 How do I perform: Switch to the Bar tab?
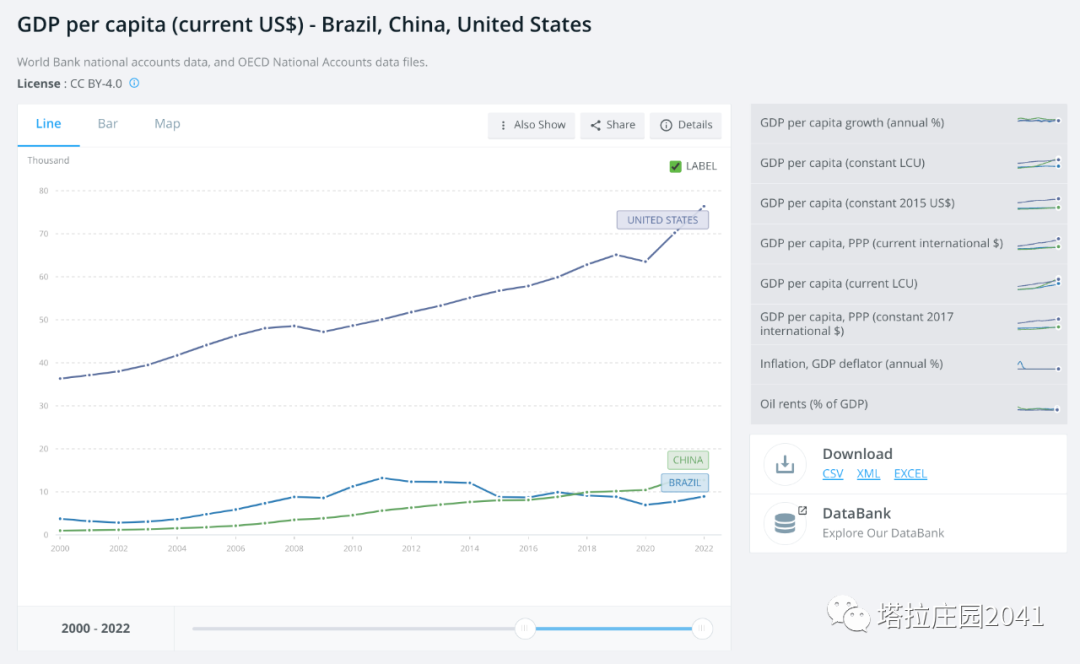click(x=108, y=124)
